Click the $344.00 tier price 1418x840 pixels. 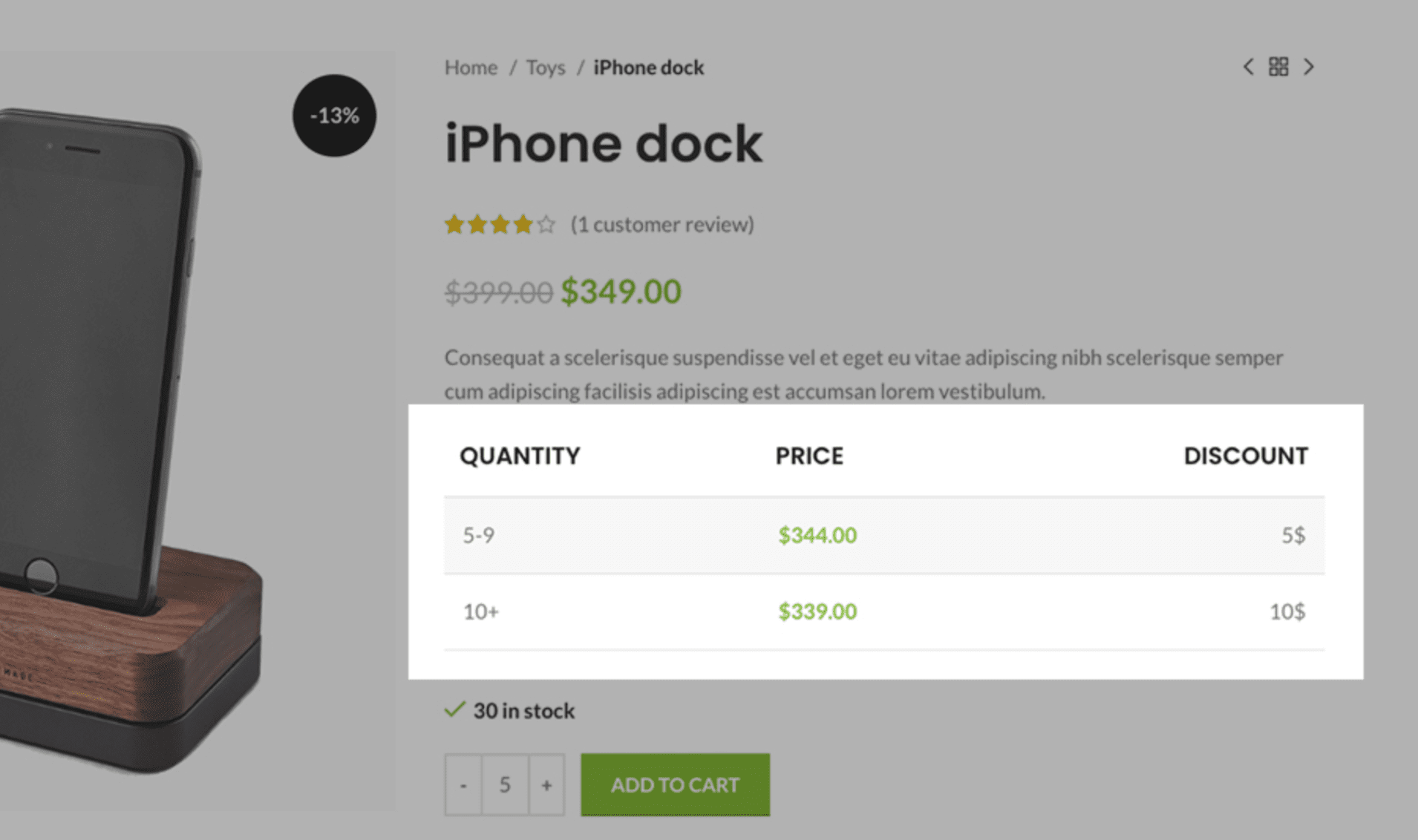pyautogui.click(x=817, y=535)
